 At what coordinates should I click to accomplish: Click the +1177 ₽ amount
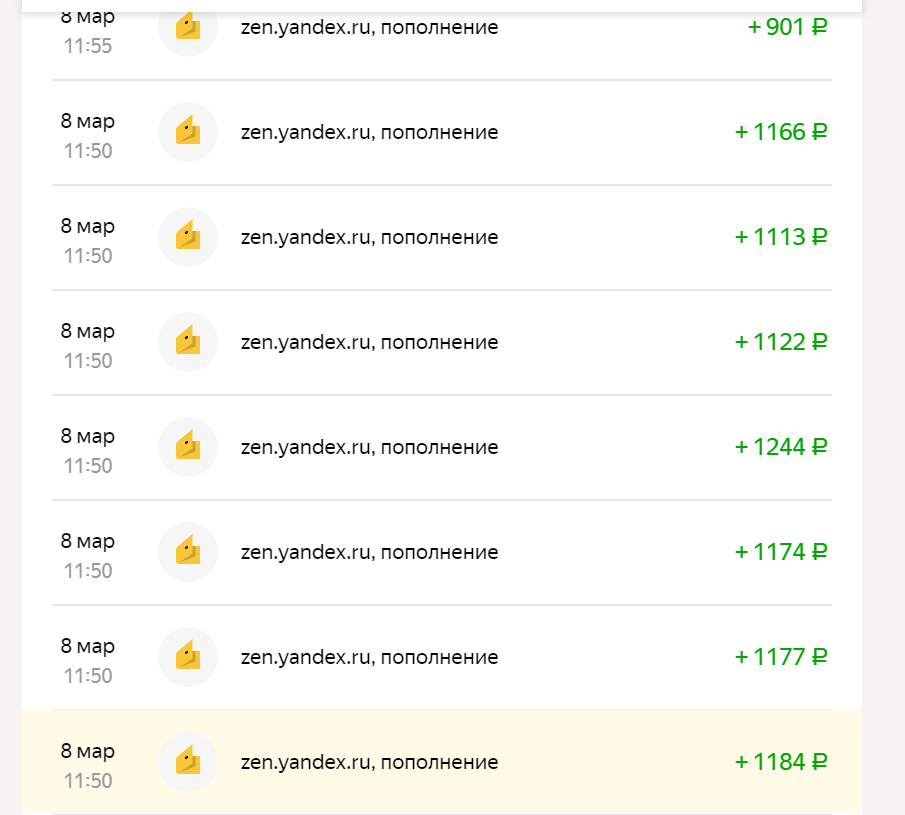pyautogui.click(x=781, y=657)
